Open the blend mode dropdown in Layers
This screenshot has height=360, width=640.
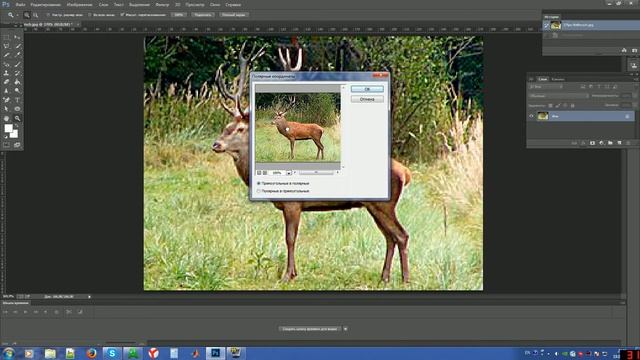[x=559, y=96]
